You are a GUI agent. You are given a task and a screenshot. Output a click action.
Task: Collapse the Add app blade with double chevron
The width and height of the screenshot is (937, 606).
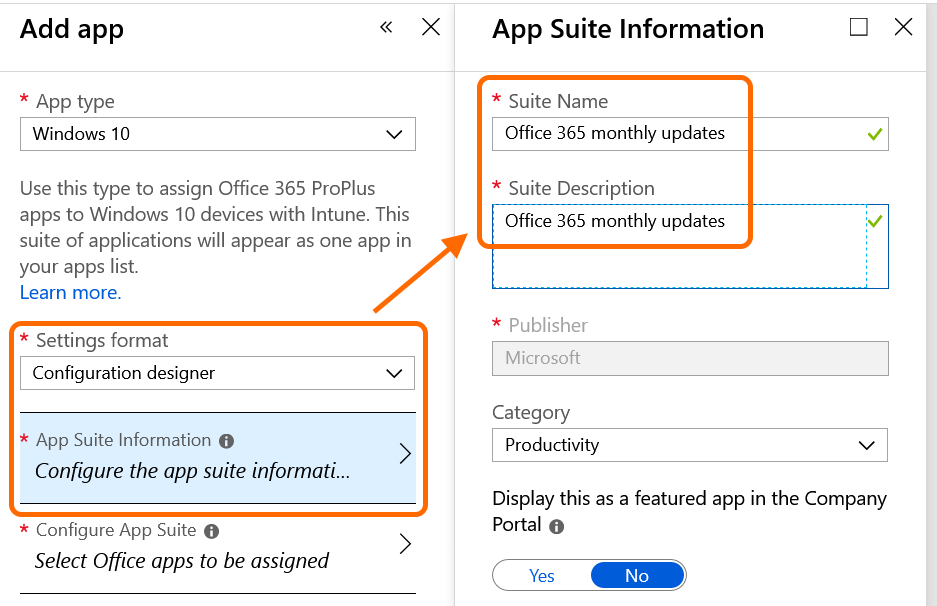tap(387, 28)
